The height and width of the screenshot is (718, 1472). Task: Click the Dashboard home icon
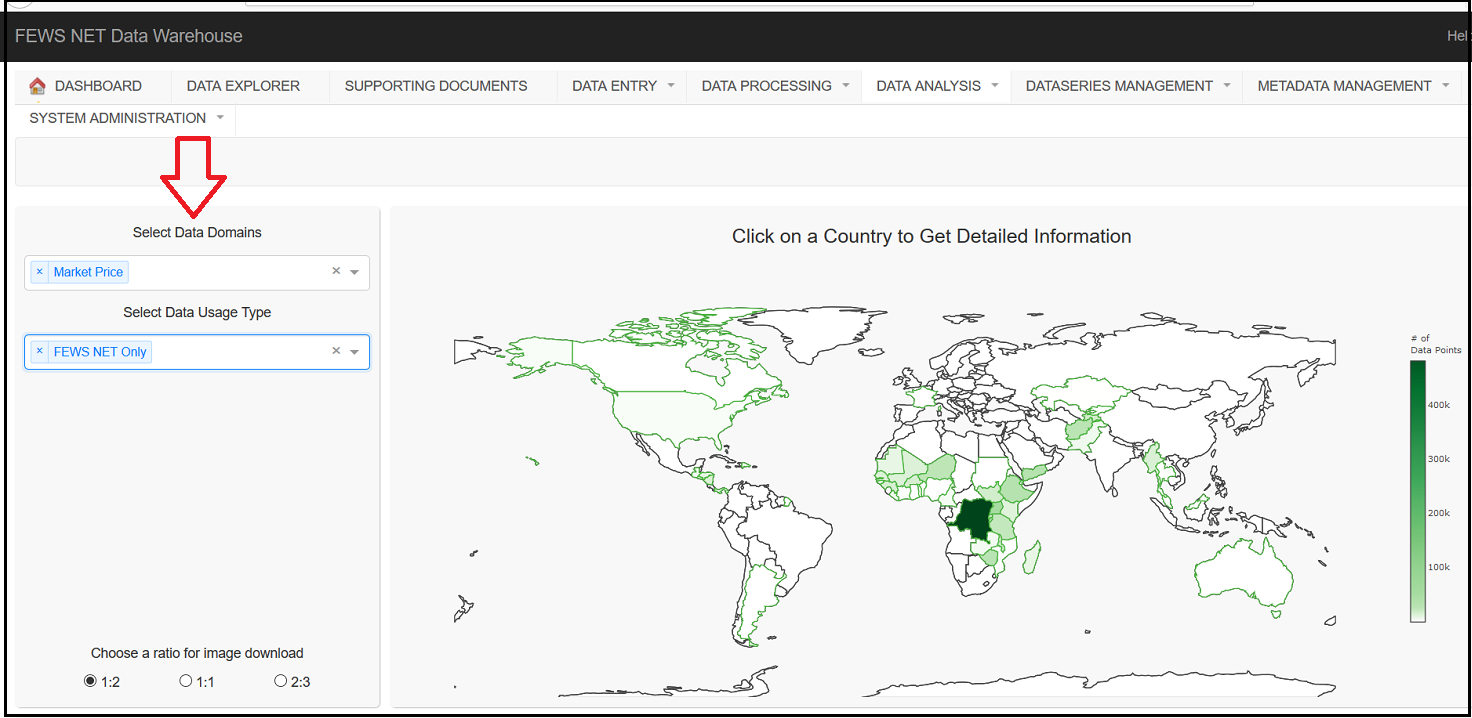pyautogui.click(x=37, y=86)
